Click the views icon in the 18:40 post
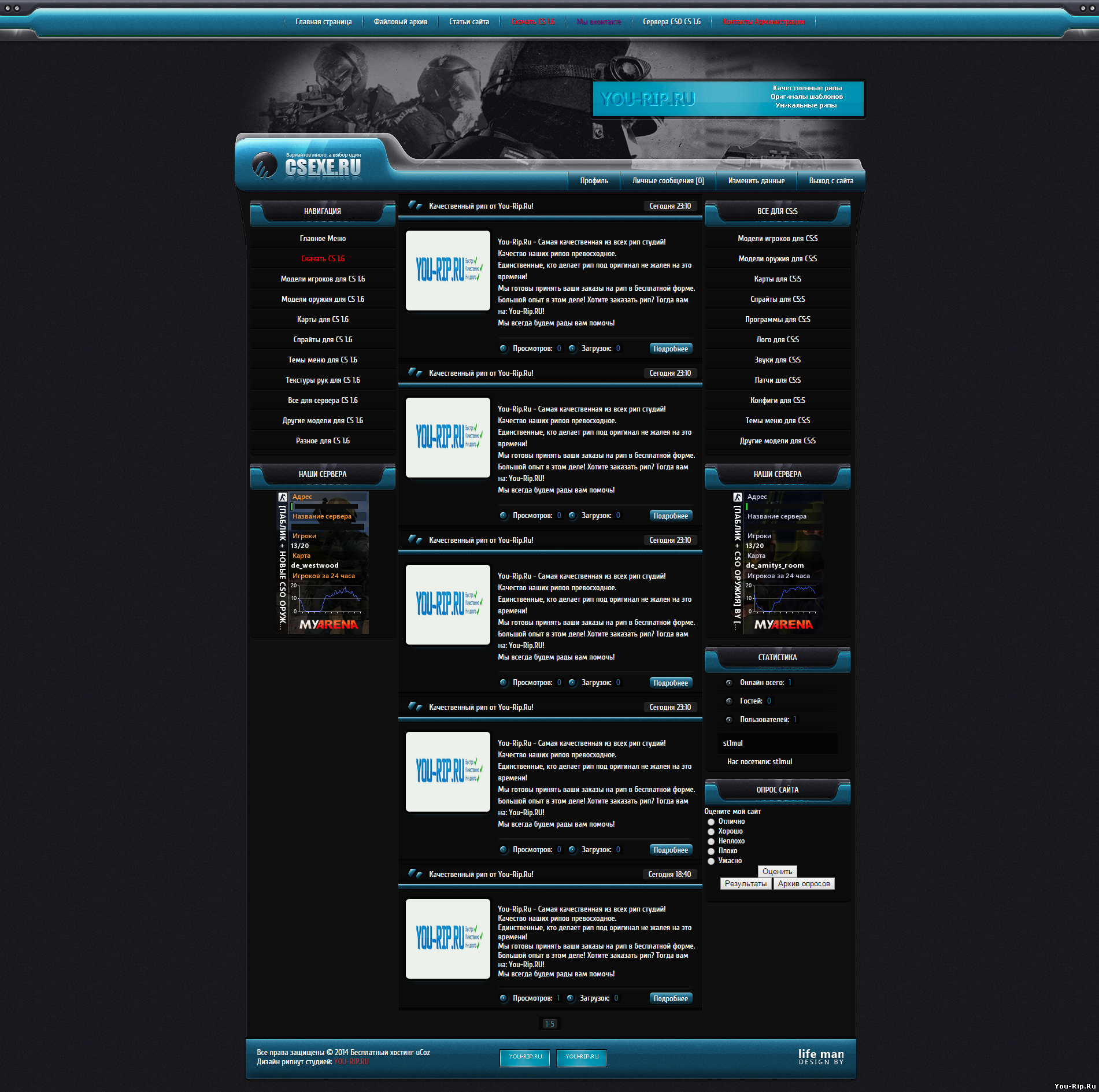This screenshot has width=1099, height=1092. [x=503, y=998]
